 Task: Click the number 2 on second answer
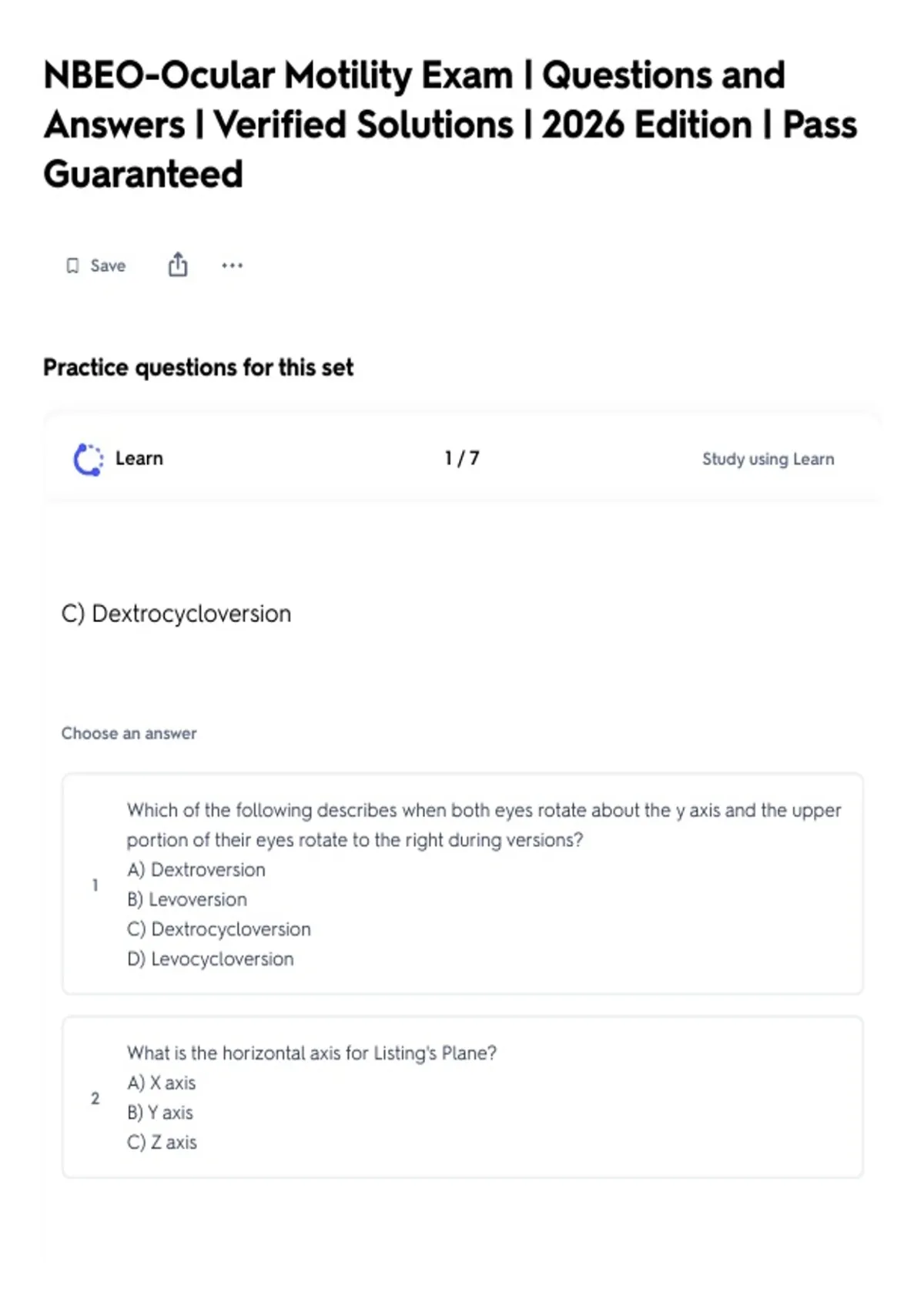[95, 1098]
